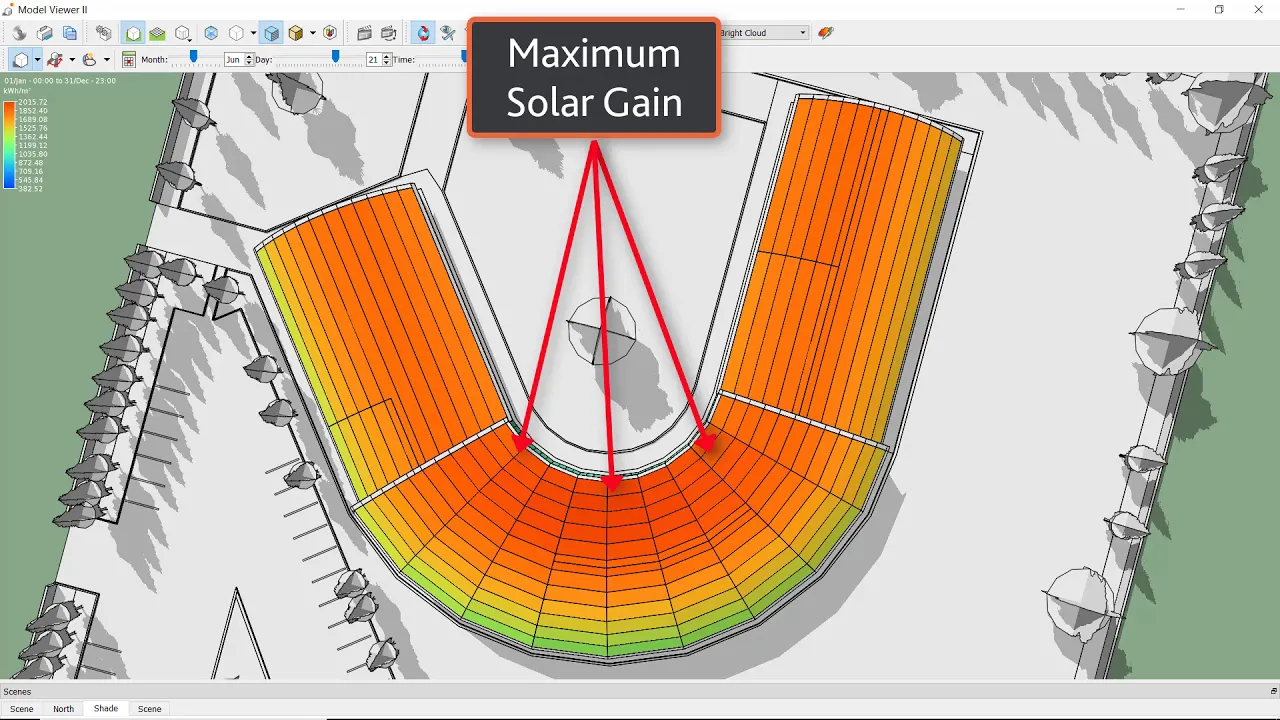
Task: Click the person navigation walk icon
Action: 55,60
